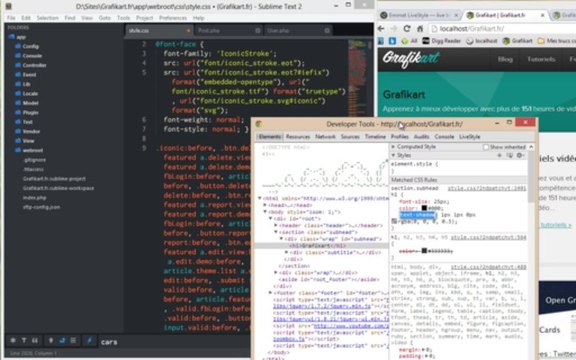
Task: Switch to the Network tab in DevTools
Action: coord(325,137)
